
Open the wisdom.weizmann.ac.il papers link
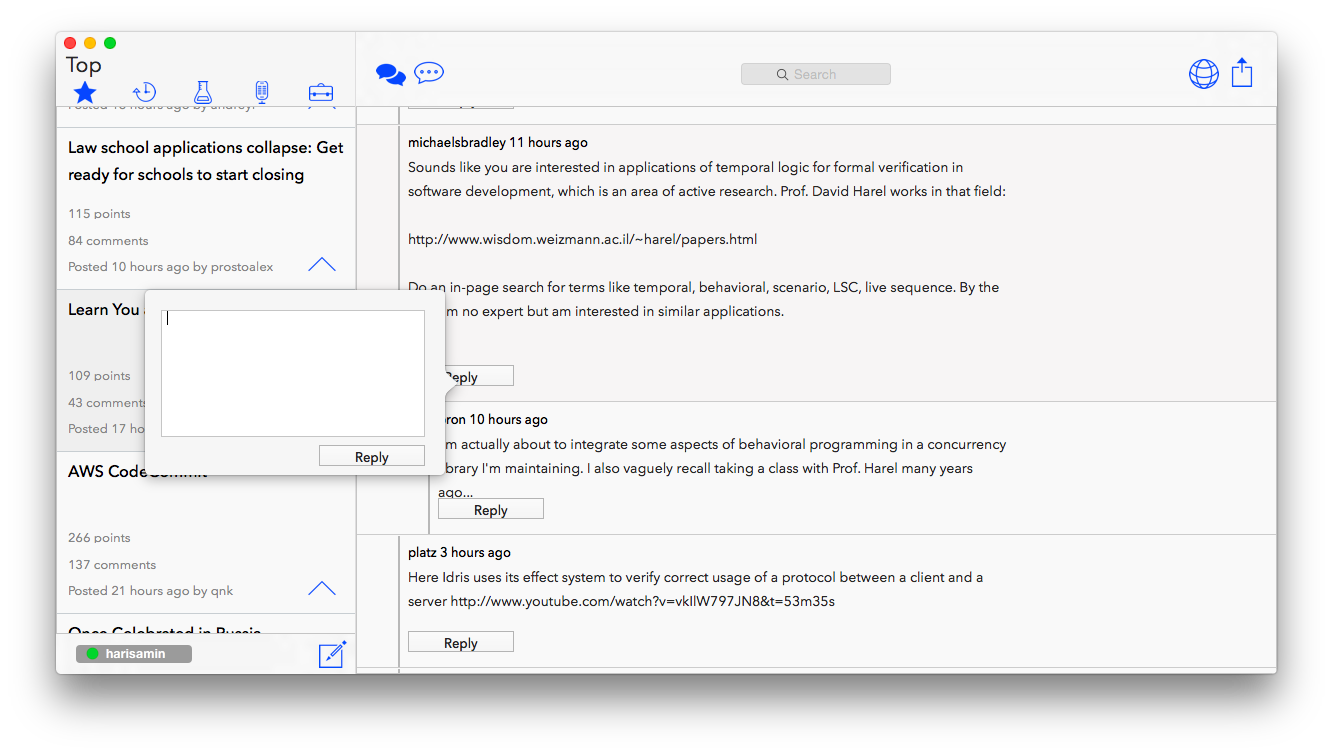coord(582,239)
